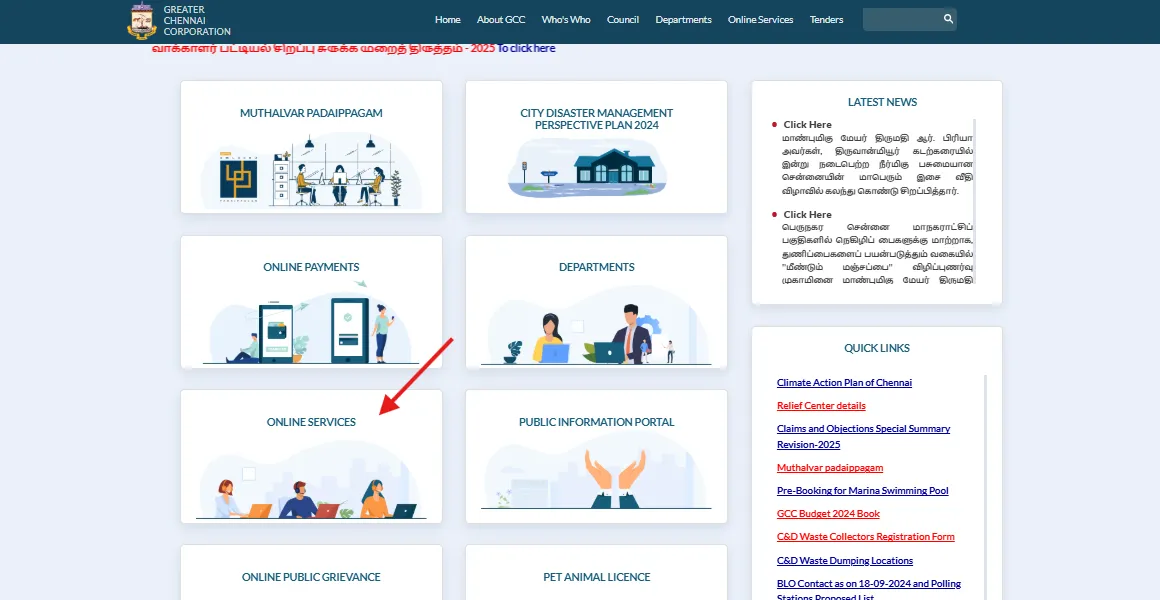
Task: Go to the Tenders menu item
Action: coord(826,20)
